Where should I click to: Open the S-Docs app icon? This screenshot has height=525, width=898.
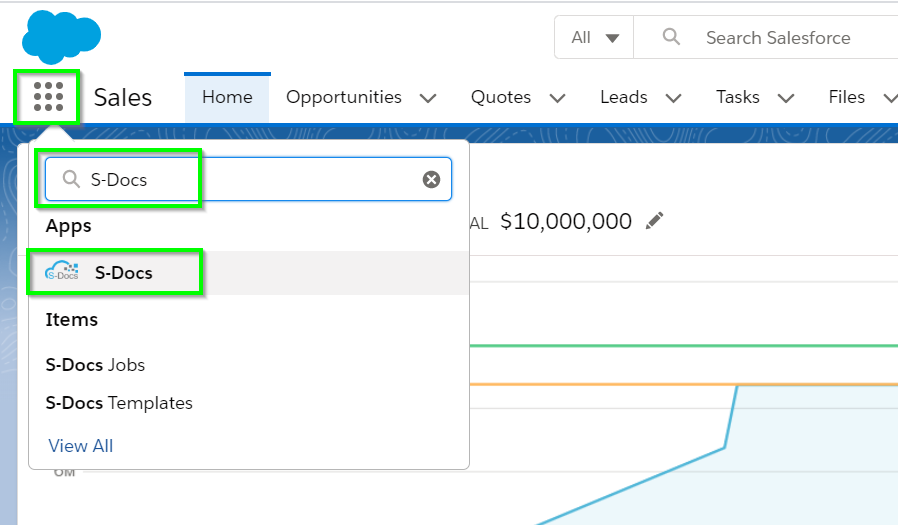pyautogui.click(x=62, y=271)
